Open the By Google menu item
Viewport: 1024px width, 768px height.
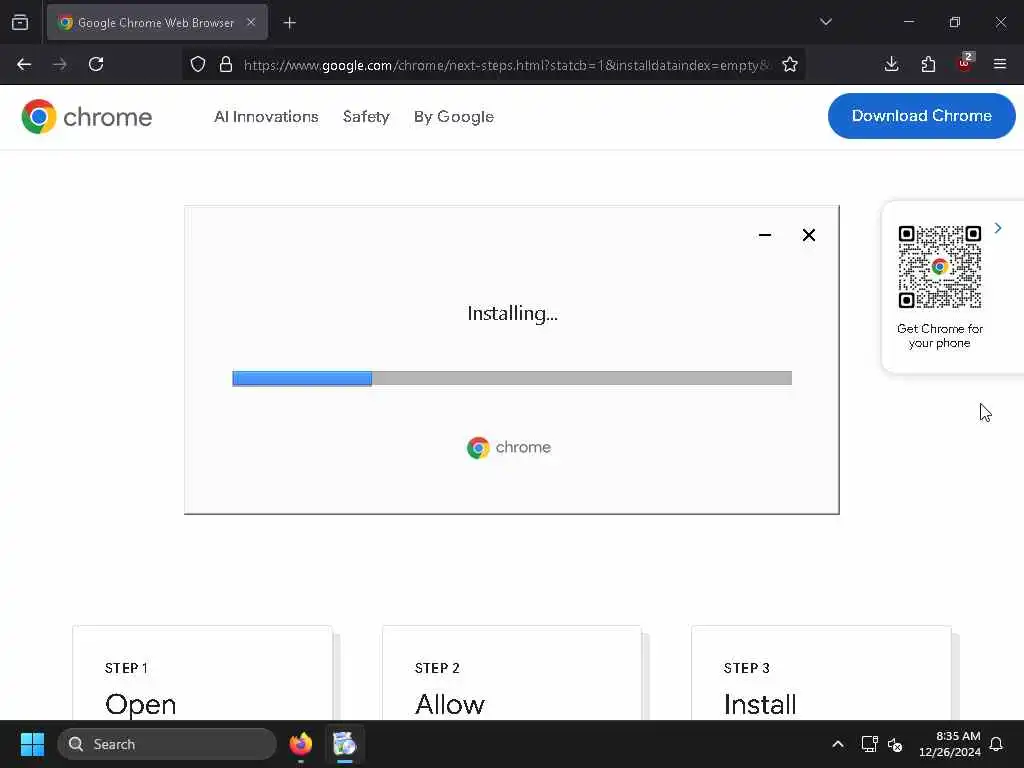(453, 117)
